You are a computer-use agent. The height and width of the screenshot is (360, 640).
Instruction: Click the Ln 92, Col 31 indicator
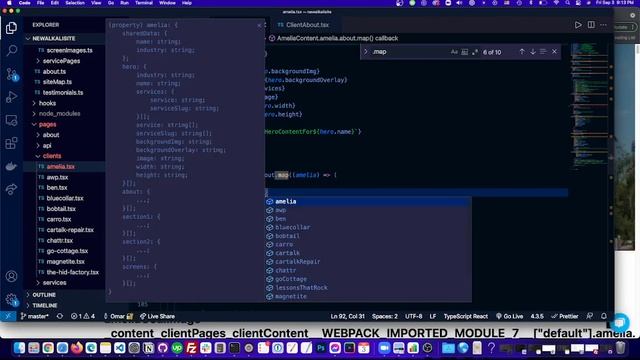[x=347, y=316]
